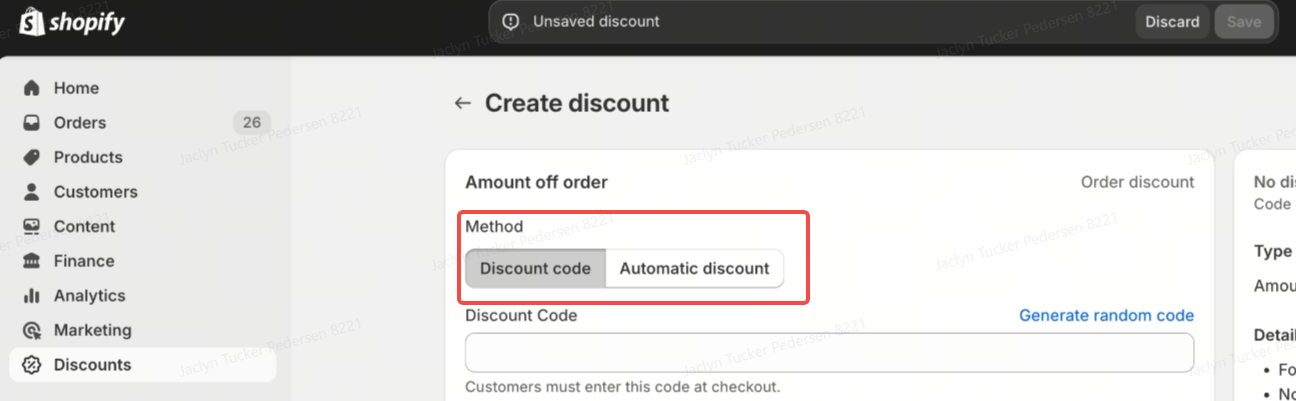Screen dimensions: 1296x401
Task: Select the Products tag icon
Action: 32,157
